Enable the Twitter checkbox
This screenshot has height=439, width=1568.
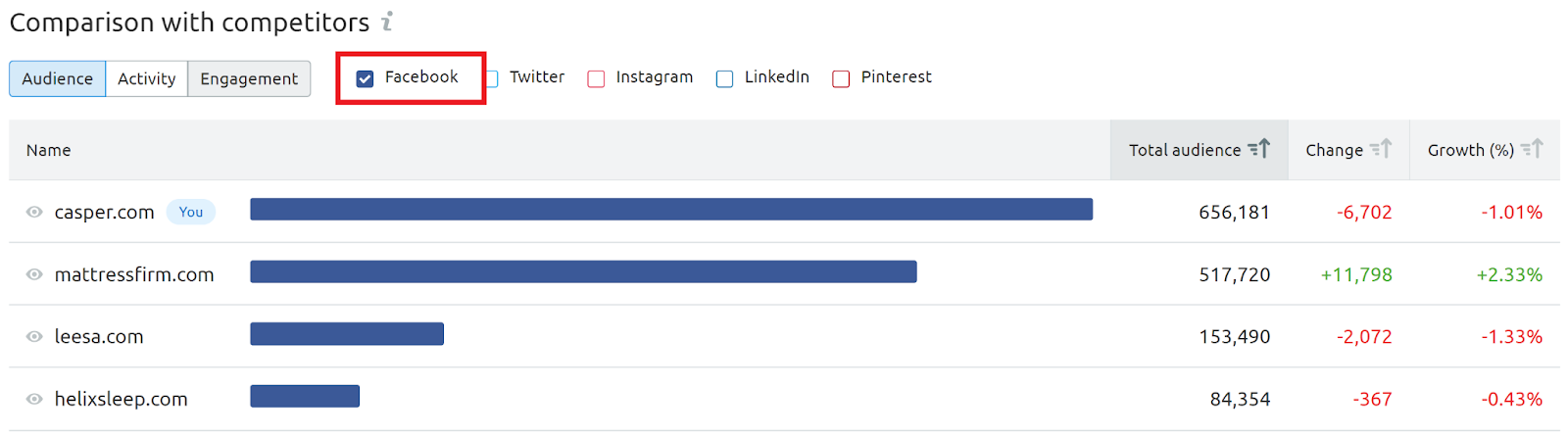click(x=492, y=78)
